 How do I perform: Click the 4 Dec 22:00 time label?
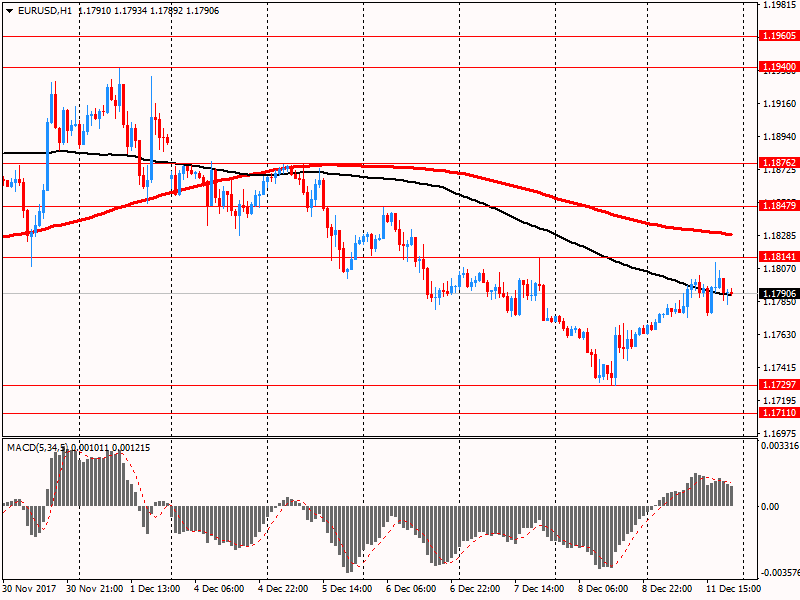[x=283, y=589]
